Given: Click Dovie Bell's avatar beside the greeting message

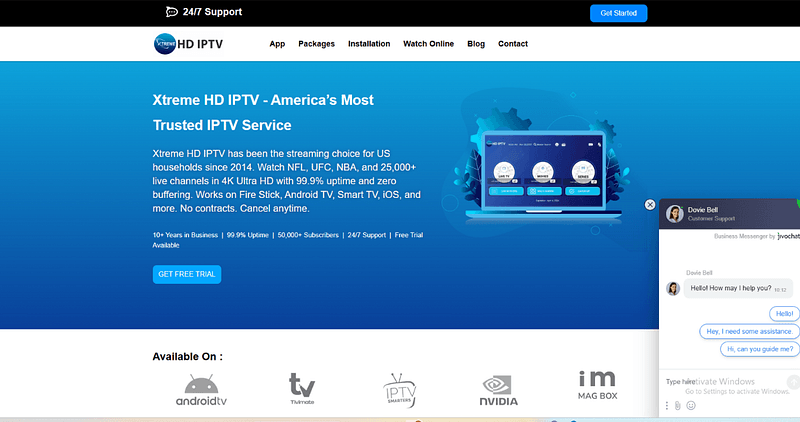Looking at the screenshot, I should (673, 288).
